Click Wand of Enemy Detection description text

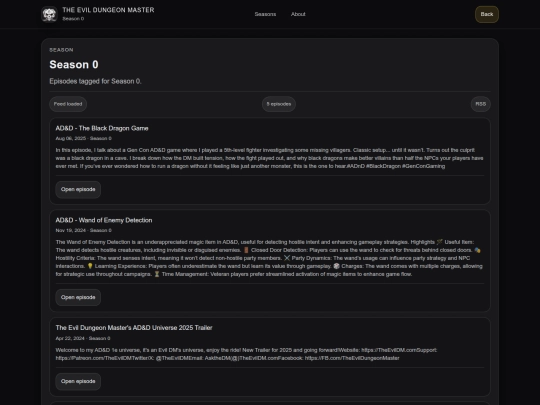(270, 258)
